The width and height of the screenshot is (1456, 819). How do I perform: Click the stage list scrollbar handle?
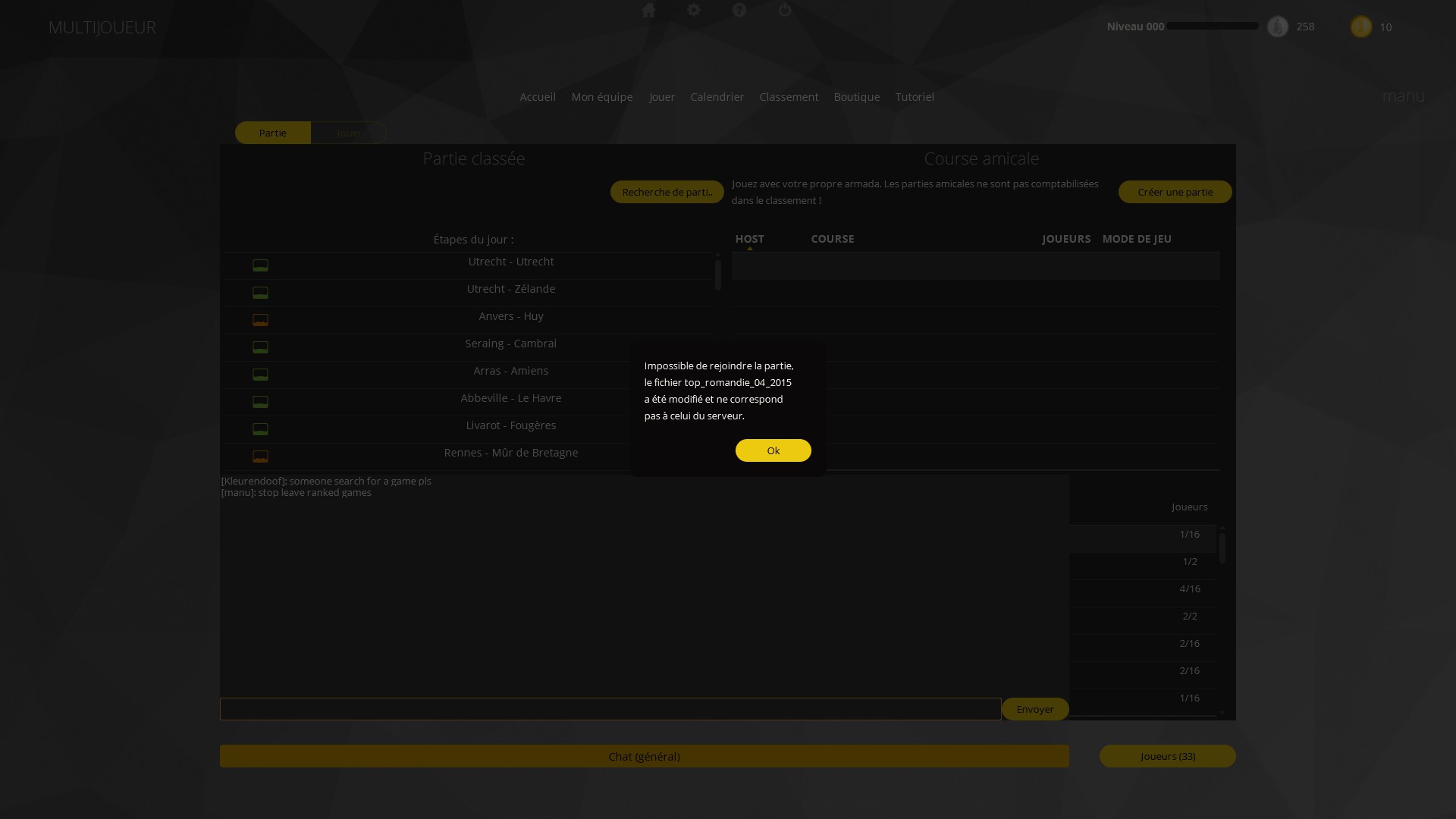click(x=717, y=275)
